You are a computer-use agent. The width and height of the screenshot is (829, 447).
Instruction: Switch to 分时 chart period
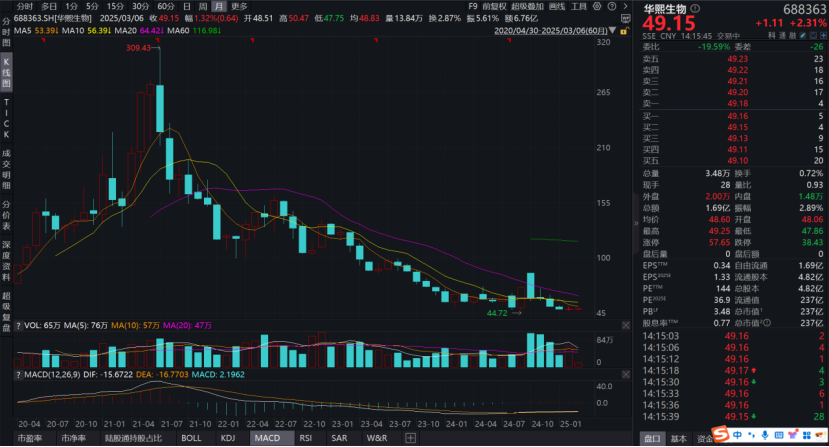(x=25, y=6)
